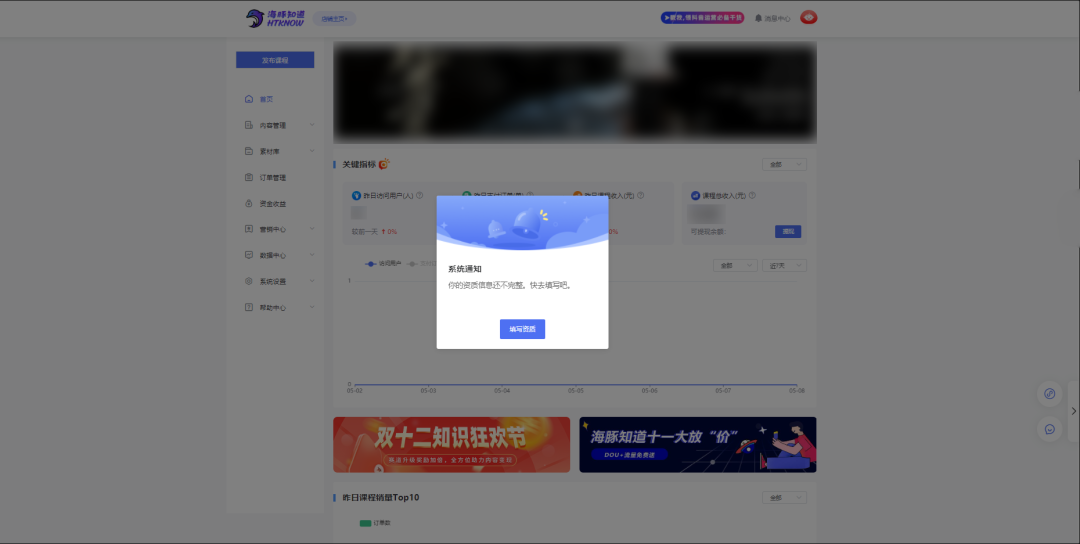Click the 素材库 folder icon
Image resolution: width=1080 pixels, height=544 pixels.
coord(249,151)
